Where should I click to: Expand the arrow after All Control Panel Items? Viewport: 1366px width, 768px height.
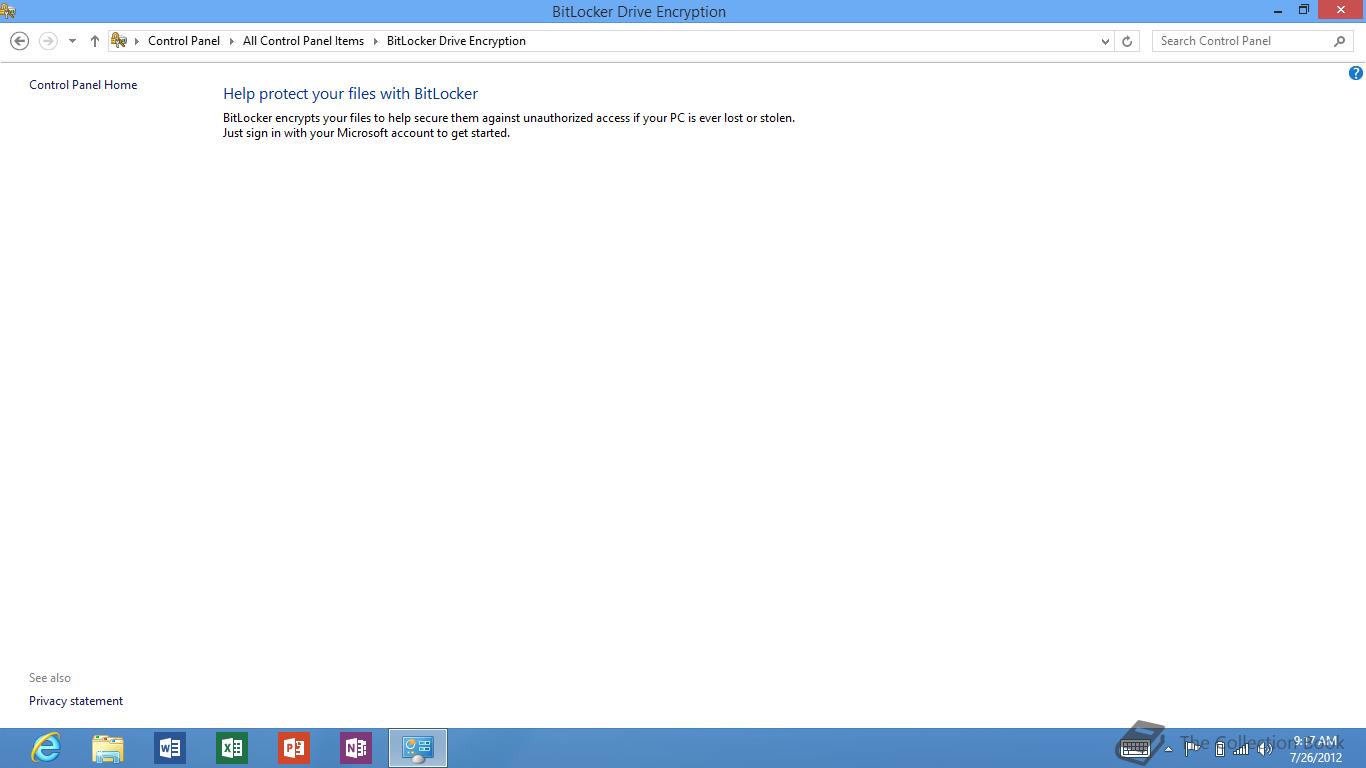(x=376, y=41)
